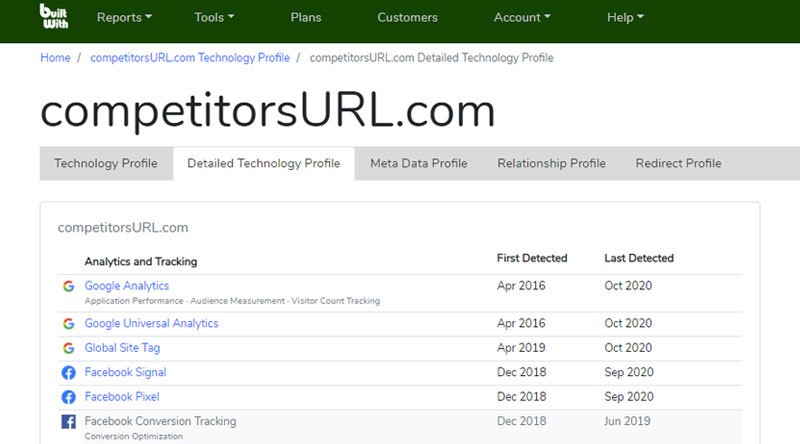Click Facebook icon beside Facebook Conversion Tracking

click(x=68, y=422)
